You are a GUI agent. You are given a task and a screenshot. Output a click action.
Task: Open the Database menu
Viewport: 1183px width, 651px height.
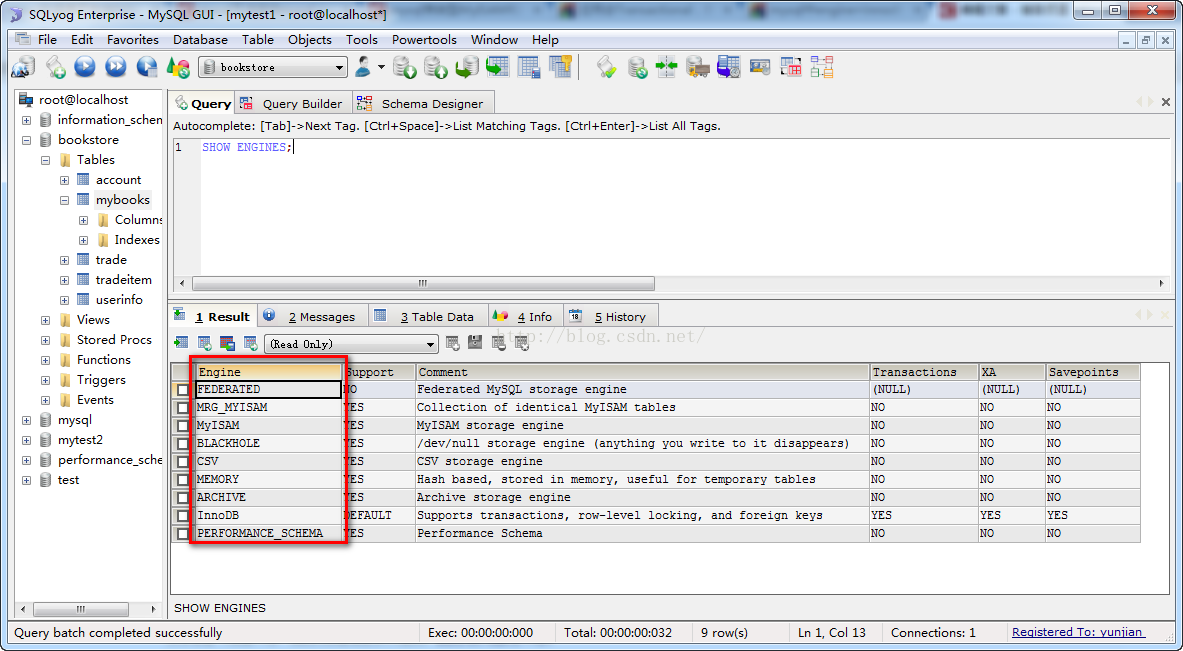200,39
